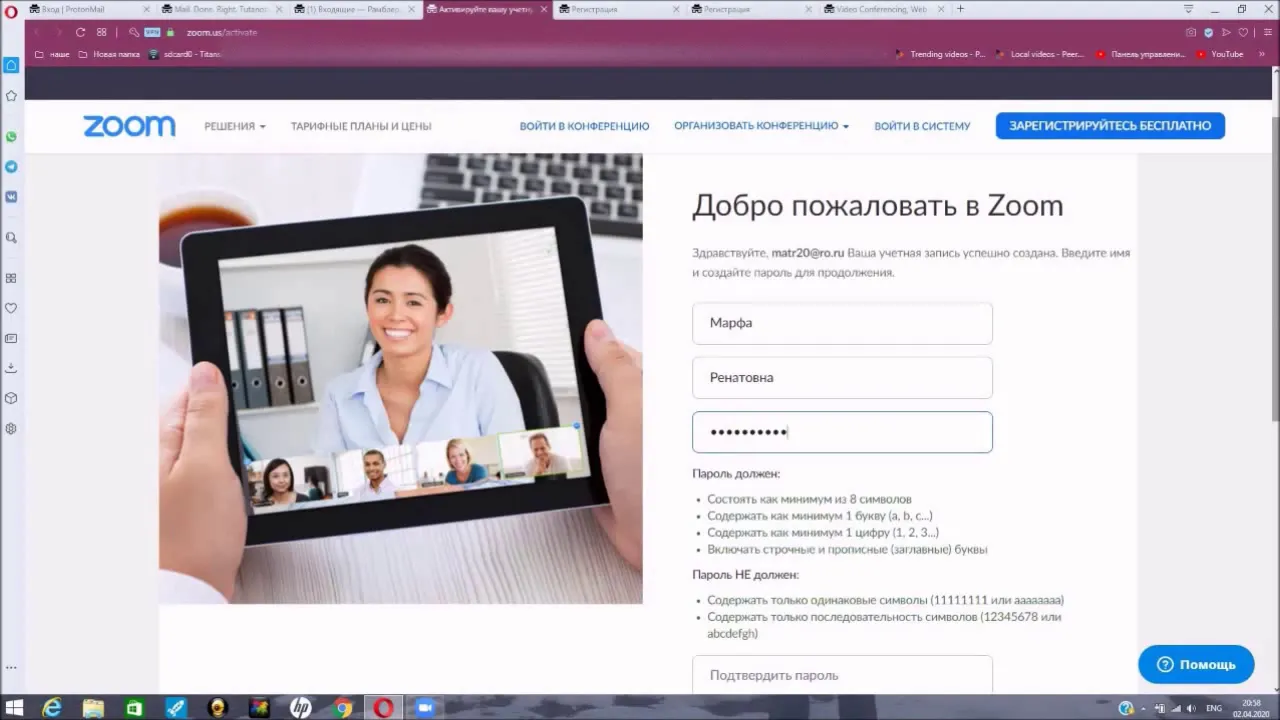The image size is (1280, 720).
Task: Click Зарегистрируйтесь бесплатно button
Action: (x=1110, y=126)
